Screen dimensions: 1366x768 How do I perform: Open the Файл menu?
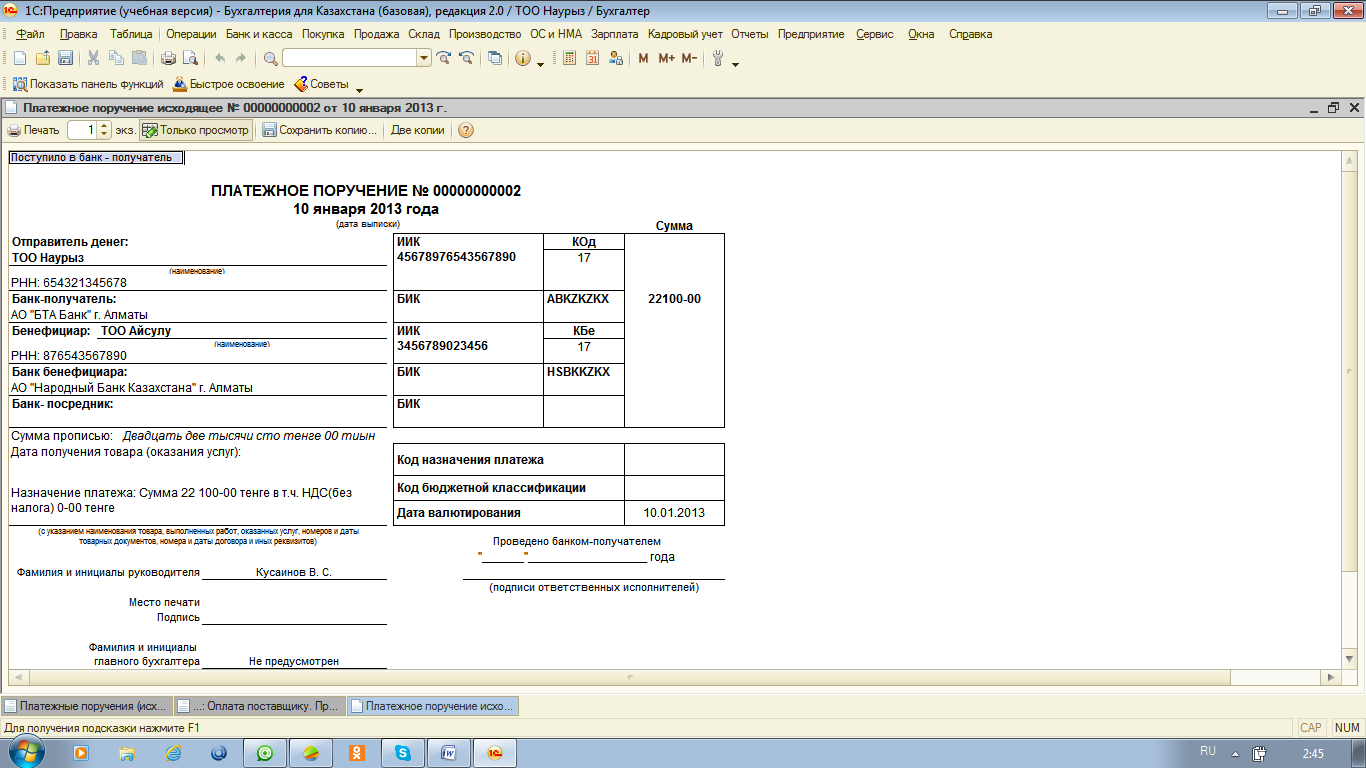(31, 34)
